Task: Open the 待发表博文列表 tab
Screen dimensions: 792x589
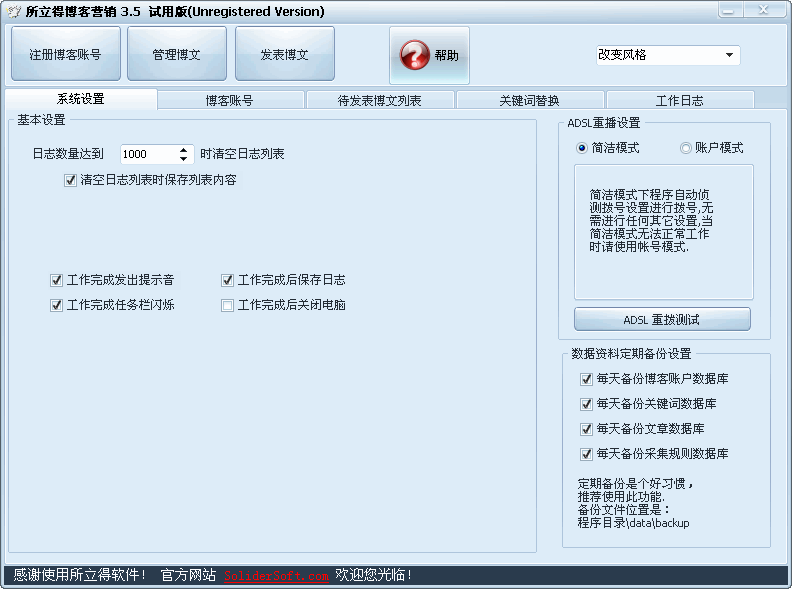Action: tap(380, 101)
